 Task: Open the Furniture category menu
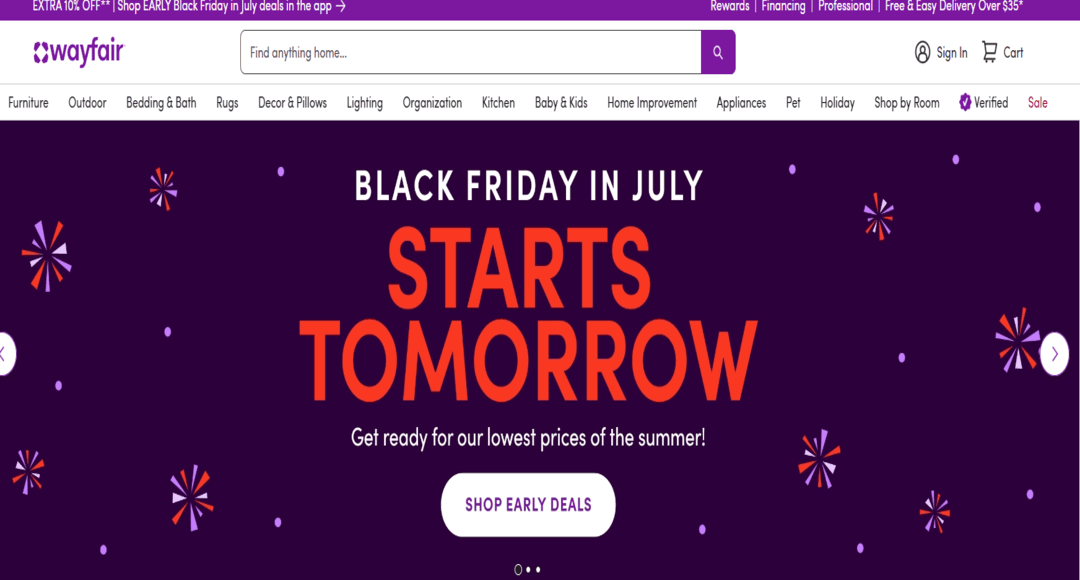click(28, 102)
